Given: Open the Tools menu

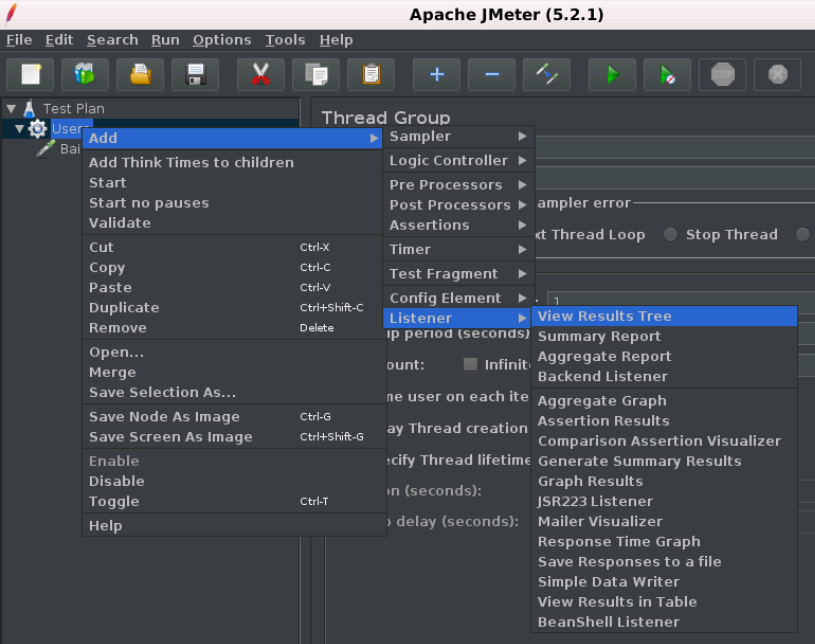Looking at the screenshot, I should tap(285, 40).
